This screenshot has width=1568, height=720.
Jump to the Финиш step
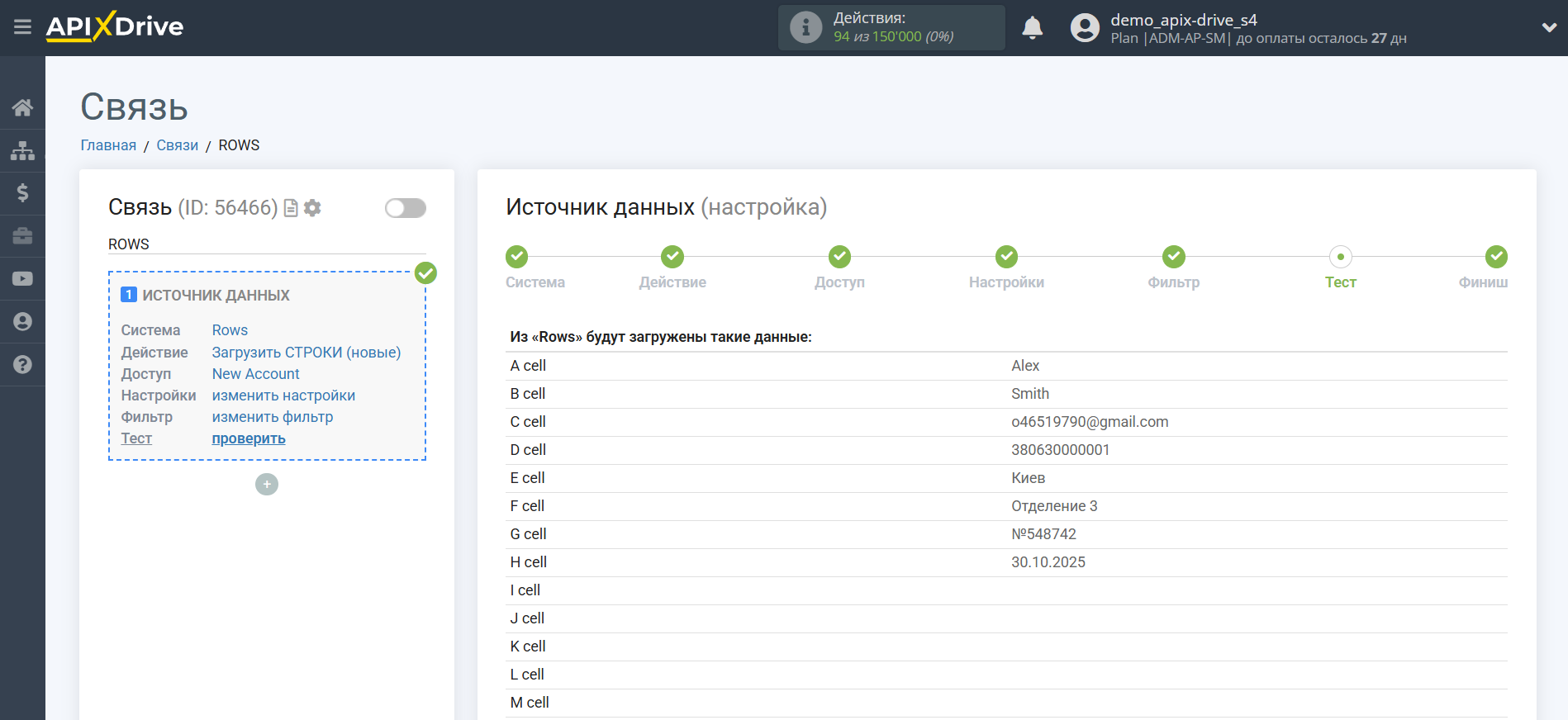click(1495, 257)
